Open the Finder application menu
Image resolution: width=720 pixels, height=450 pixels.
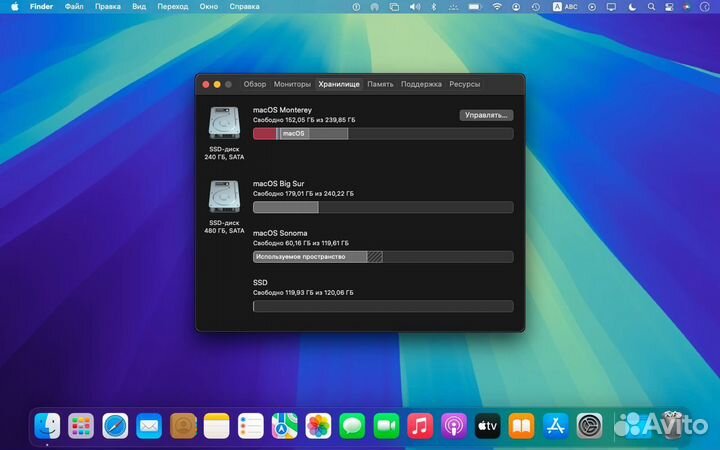(41, 7)
